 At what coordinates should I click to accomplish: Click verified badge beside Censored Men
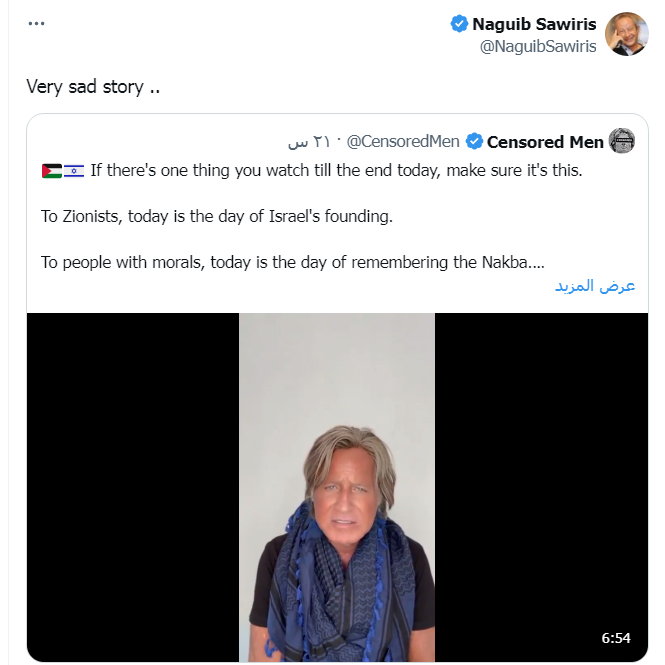click(475, 142)
